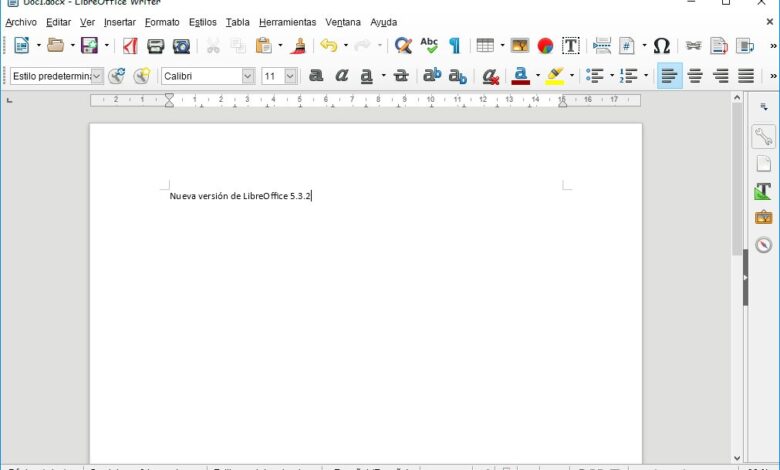Undo the last action

pyautogui.click(x=328, y=46)
